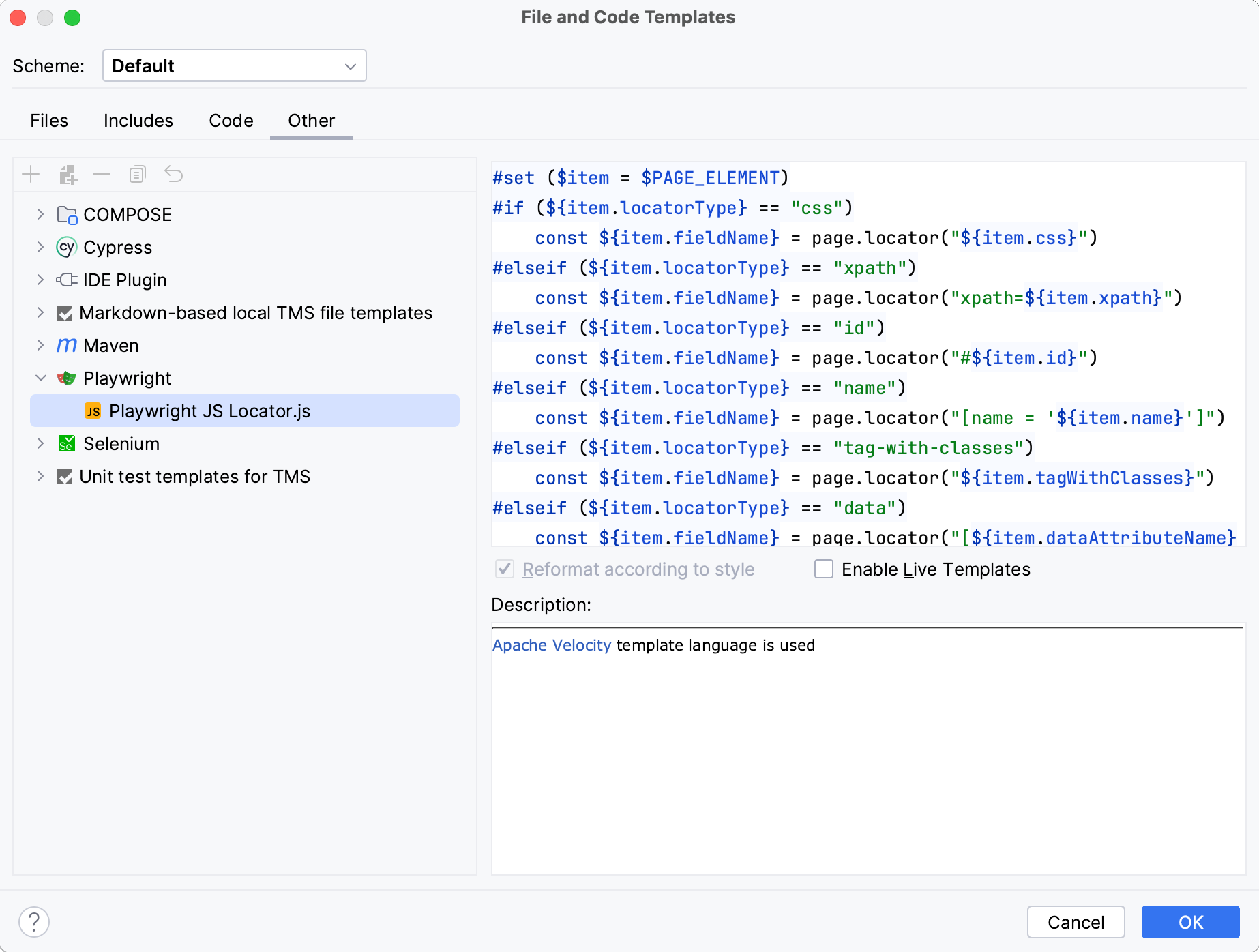Click the Create Child Template File icon
The width and height of the screenshot is (1259, 952).
(68, 175)
